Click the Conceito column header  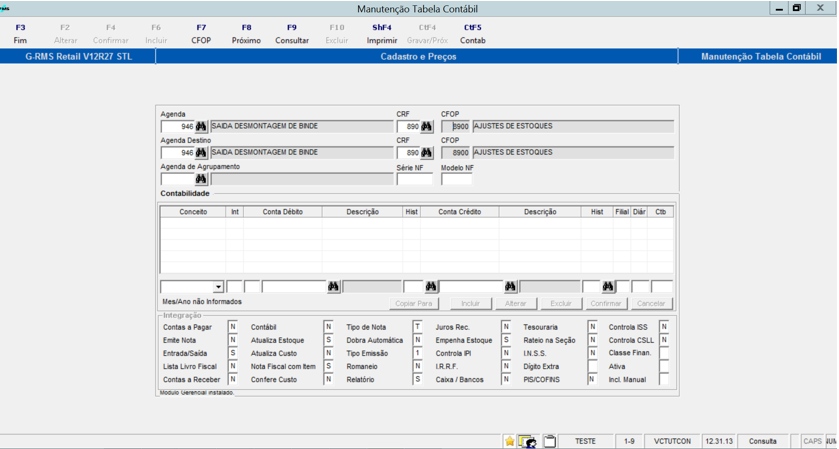193,212
